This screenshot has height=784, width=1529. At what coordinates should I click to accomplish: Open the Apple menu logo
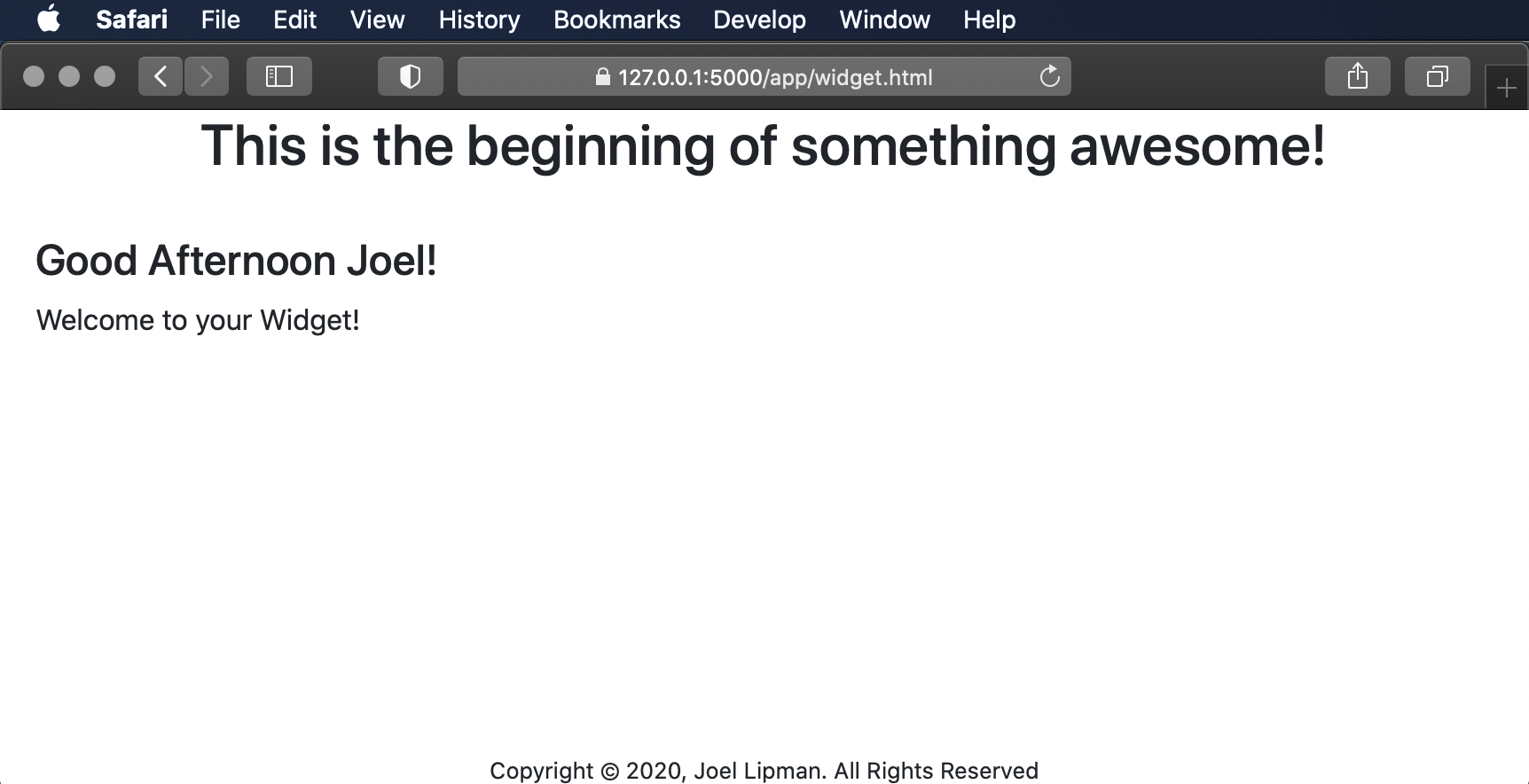[50, 20]
